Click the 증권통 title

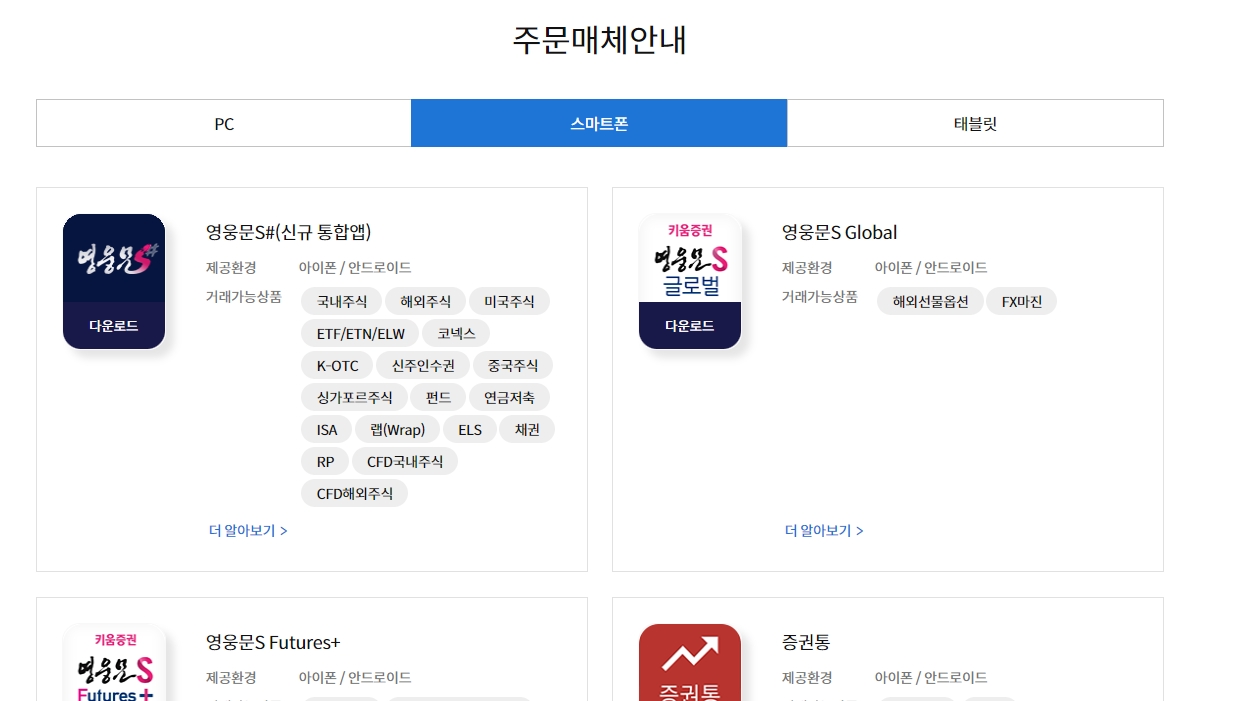click(x=806, y=642)
